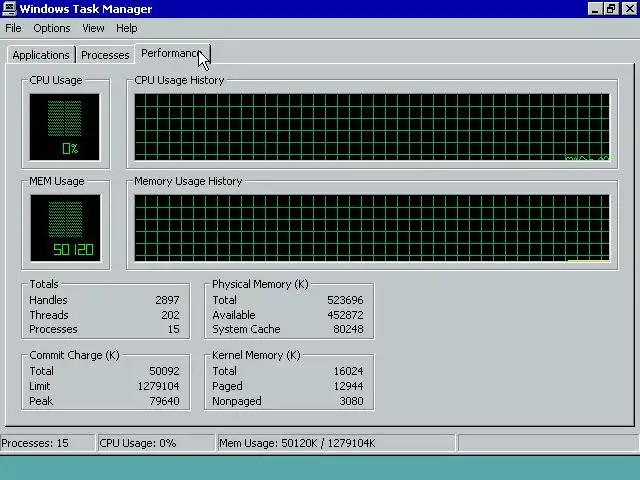Restore down the Task Manager window

[611, 9]
